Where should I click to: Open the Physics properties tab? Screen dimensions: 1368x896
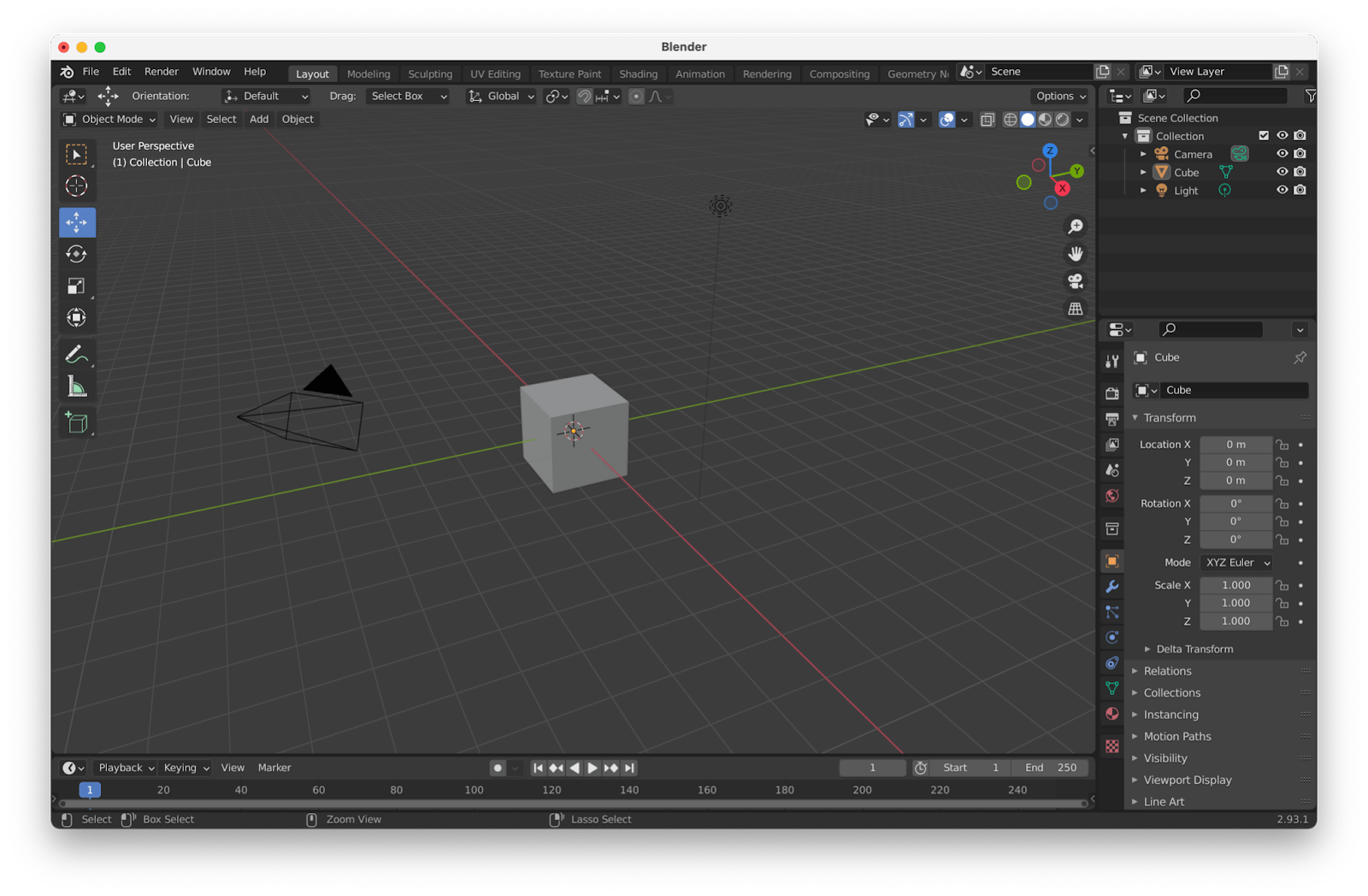click(x=1112, y=637)
